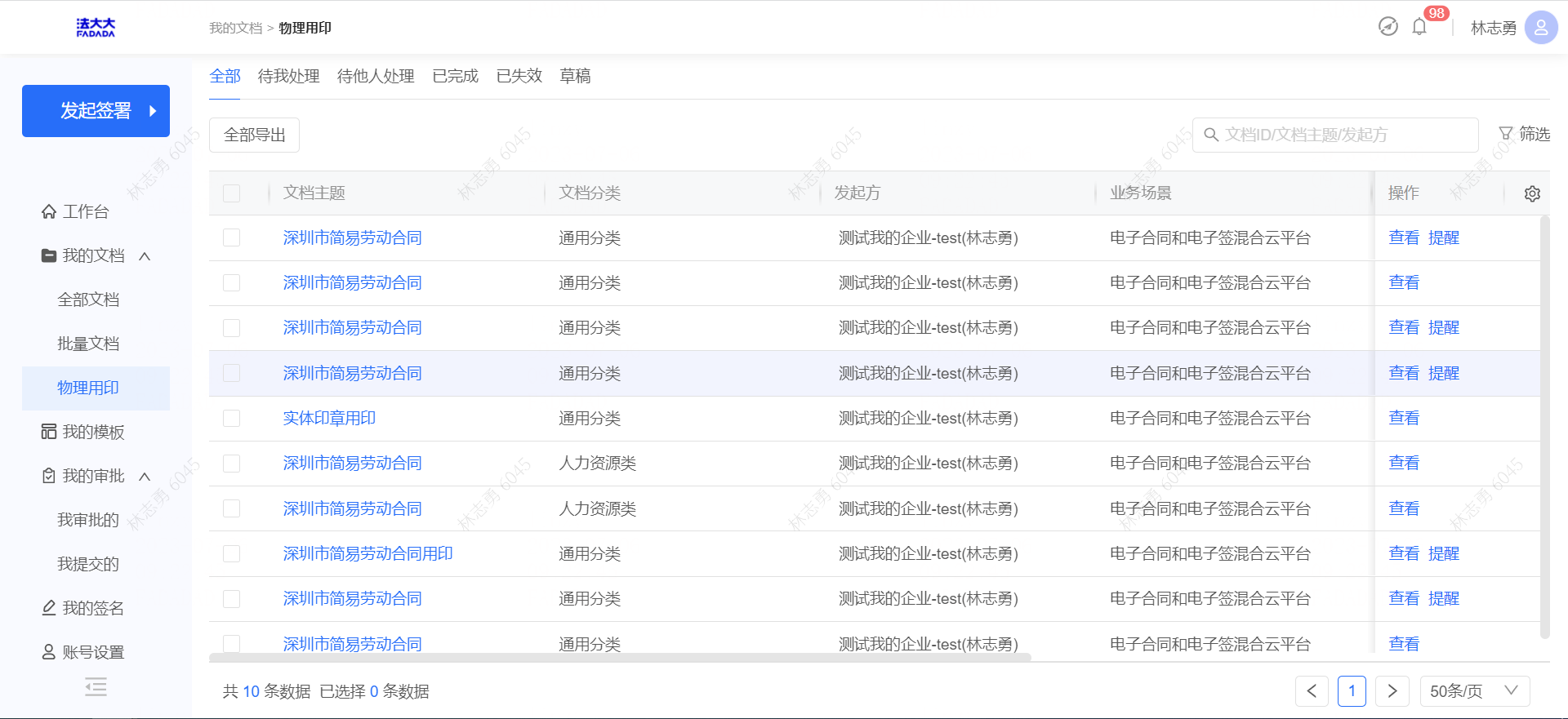Click the 文档ID search input field
Viewport: 1568px width, 719px height.
1335,135
